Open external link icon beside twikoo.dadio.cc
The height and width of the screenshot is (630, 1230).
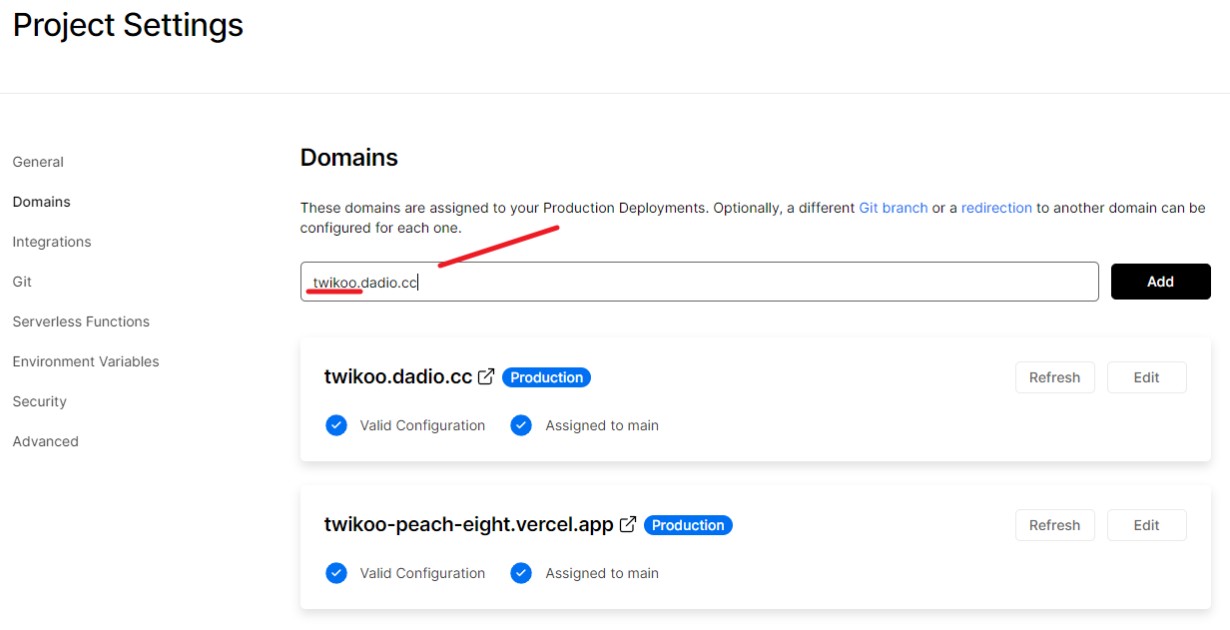tap(486, 377)
